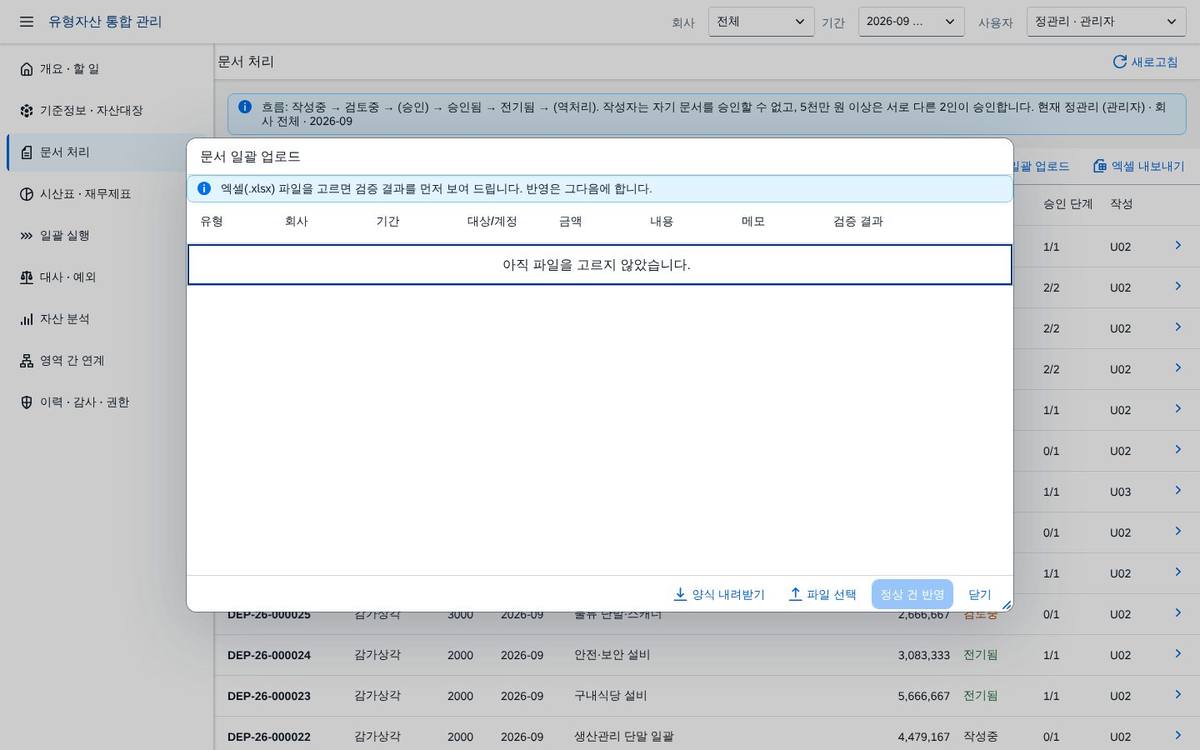Click 파일 선택 button
Screen dimensions: 1200x750
pyautogui.click(x=823, y=594)
